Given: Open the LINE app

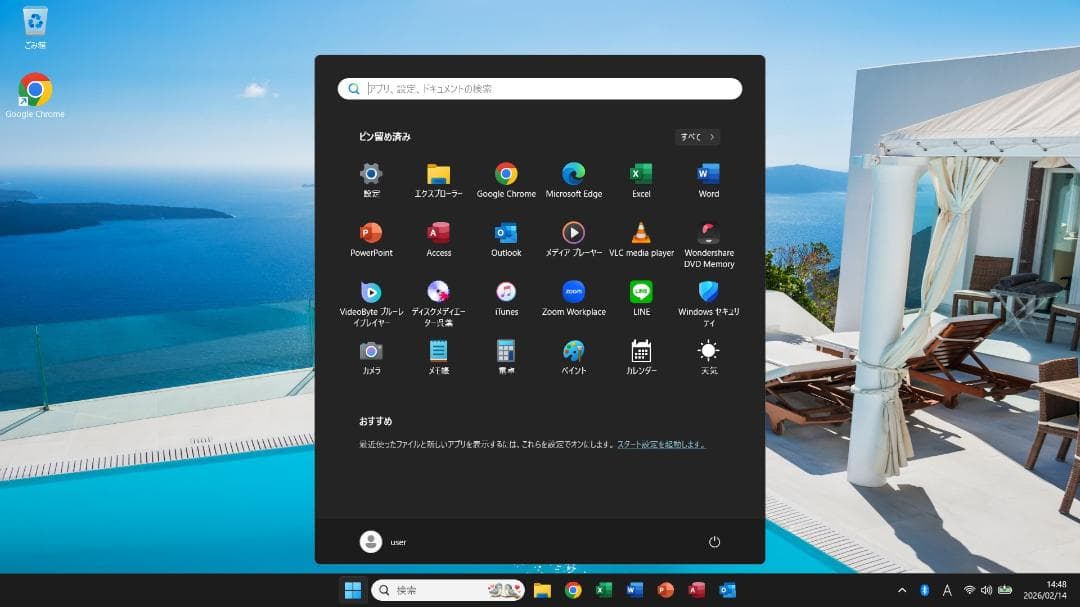Looking at the screenshot, I should pos(640,296).
